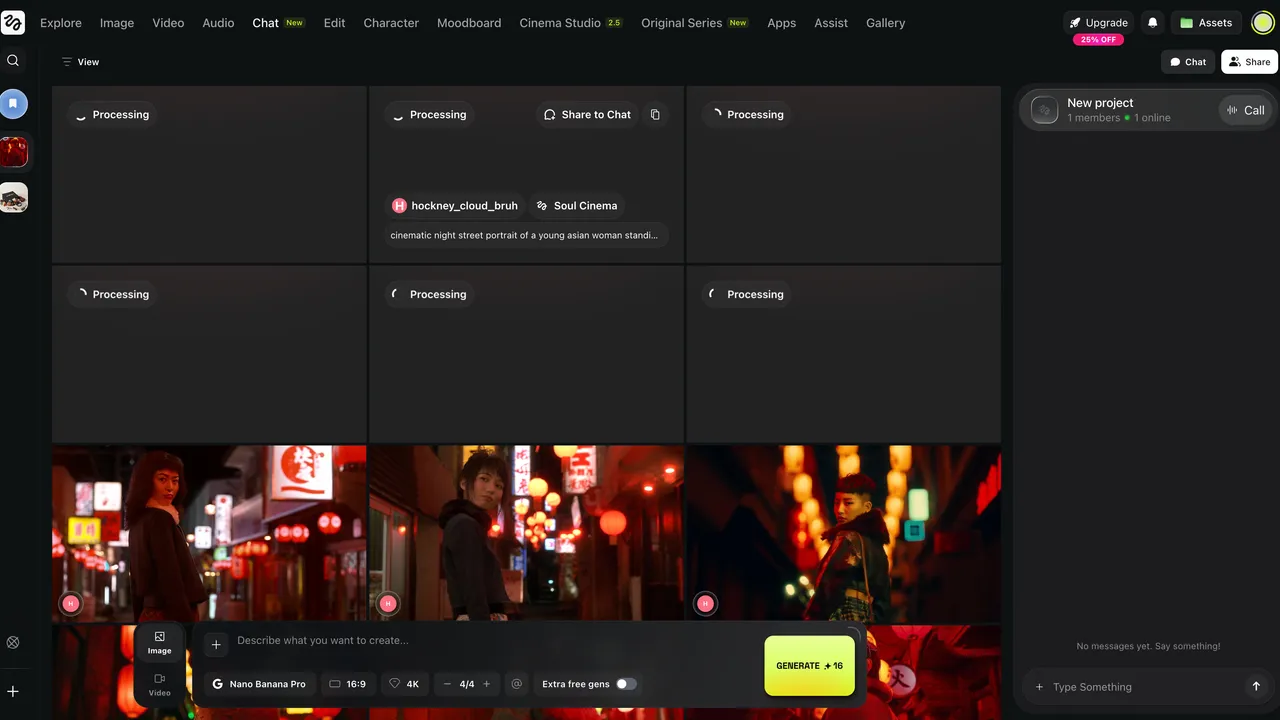This screenshot has width=1280, height=720.
Task: Click the copy icon beside Share to Chat
Action: coord(655,115)
